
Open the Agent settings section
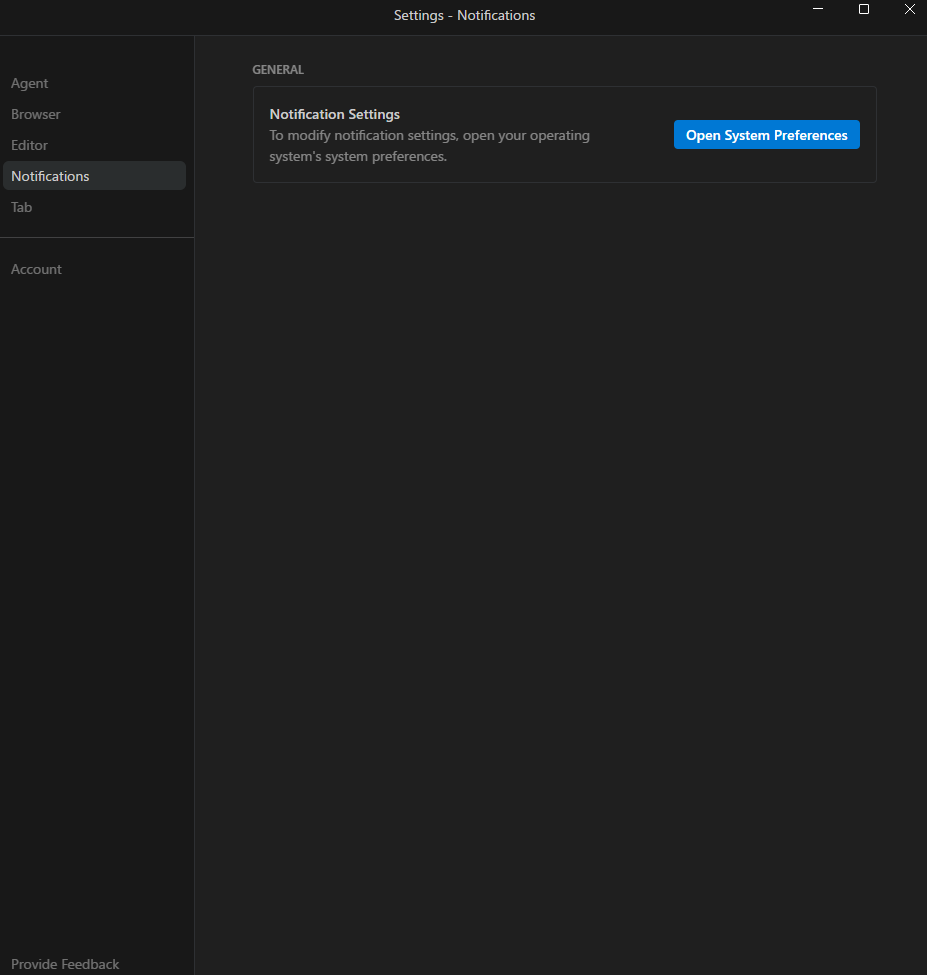pos(30,83)
